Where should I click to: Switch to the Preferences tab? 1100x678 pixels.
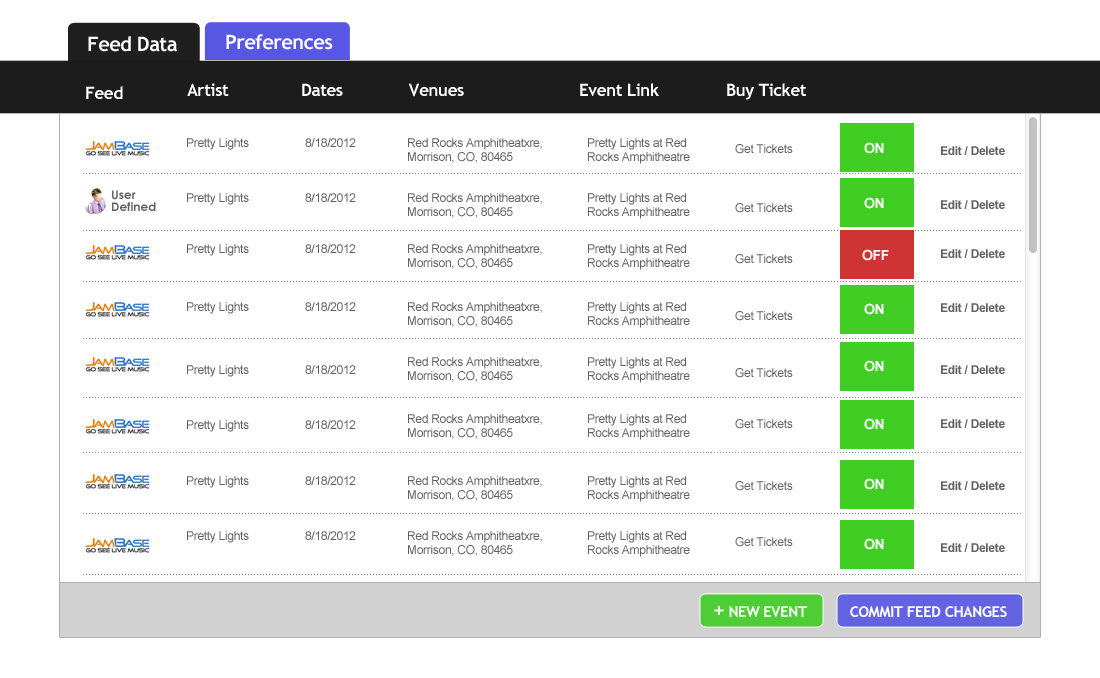tap(278, 42)
